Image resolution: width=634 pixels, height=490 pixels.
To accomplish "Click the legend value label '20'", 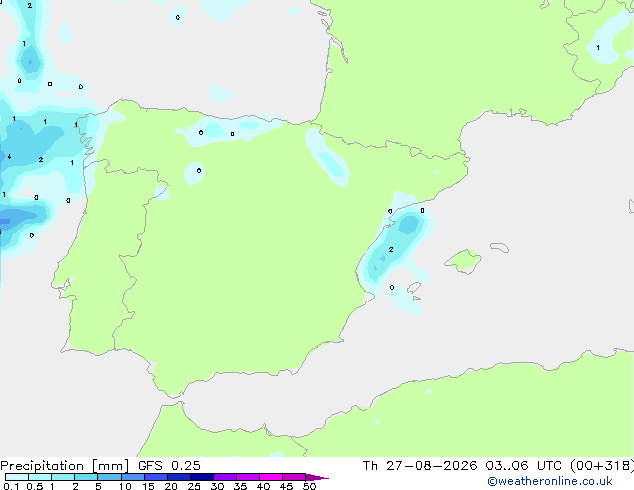I will [171, 486].
